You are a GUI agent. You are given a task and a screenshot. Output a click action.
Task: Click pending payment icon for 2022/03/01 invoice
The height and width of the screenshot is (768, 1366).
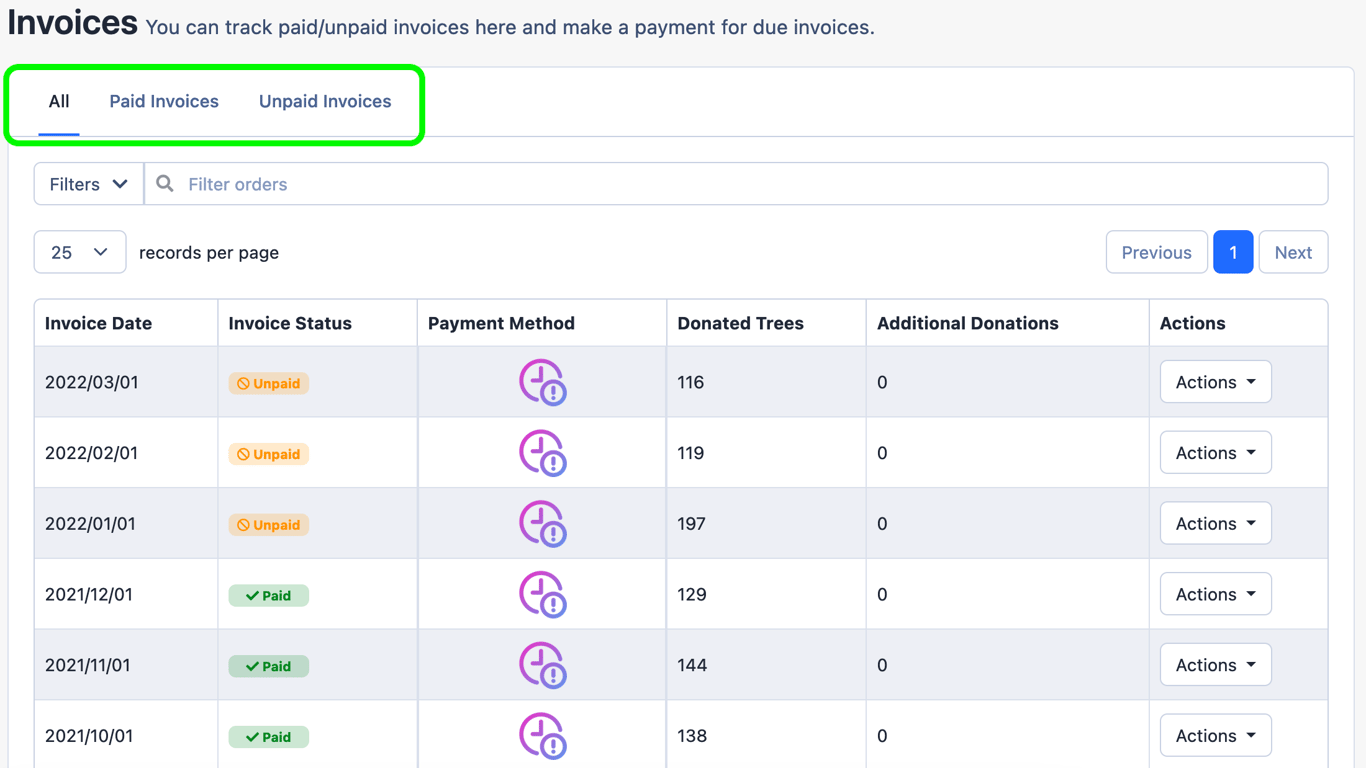pyautogui.click(x=543, y=382)
